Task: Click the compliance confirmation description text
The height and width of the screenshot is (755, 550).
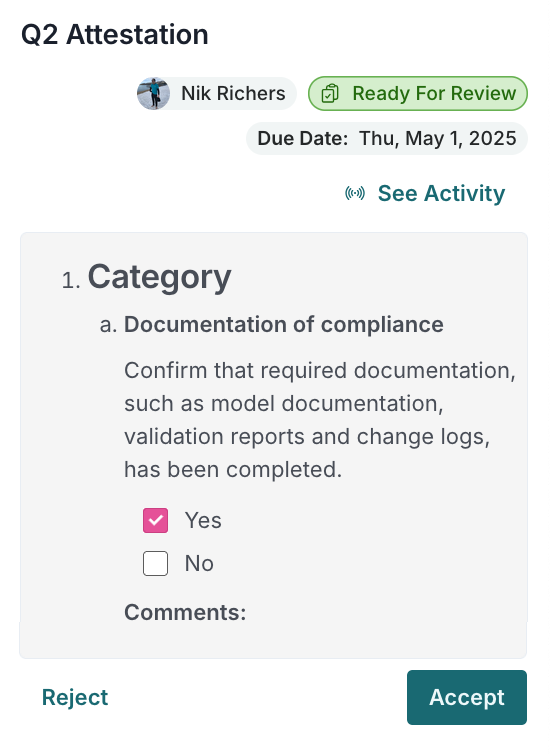Action: click(x=320, y=420)
